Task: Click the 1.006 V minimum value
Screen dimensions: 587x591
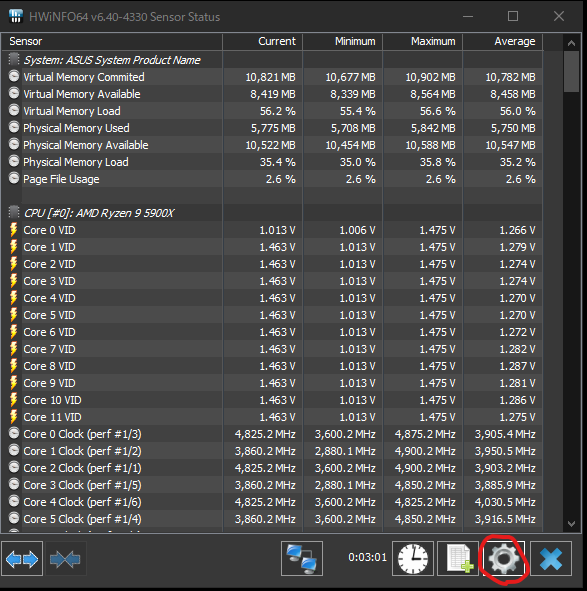Action: [357, 230]
